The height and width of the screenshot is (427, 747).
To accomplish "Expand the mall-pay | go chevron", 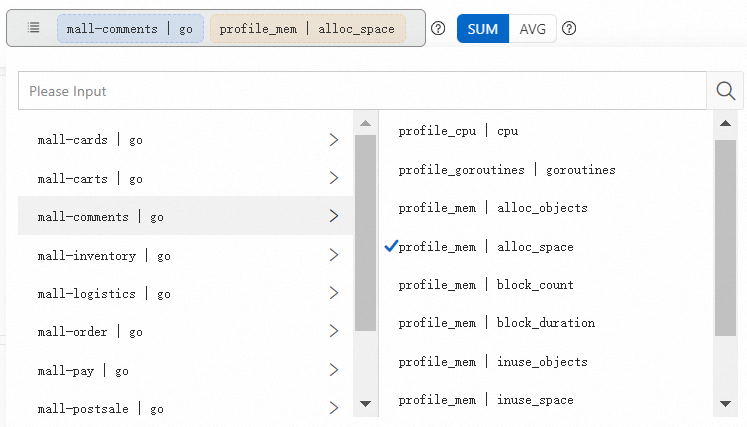I will coord(334,370).
